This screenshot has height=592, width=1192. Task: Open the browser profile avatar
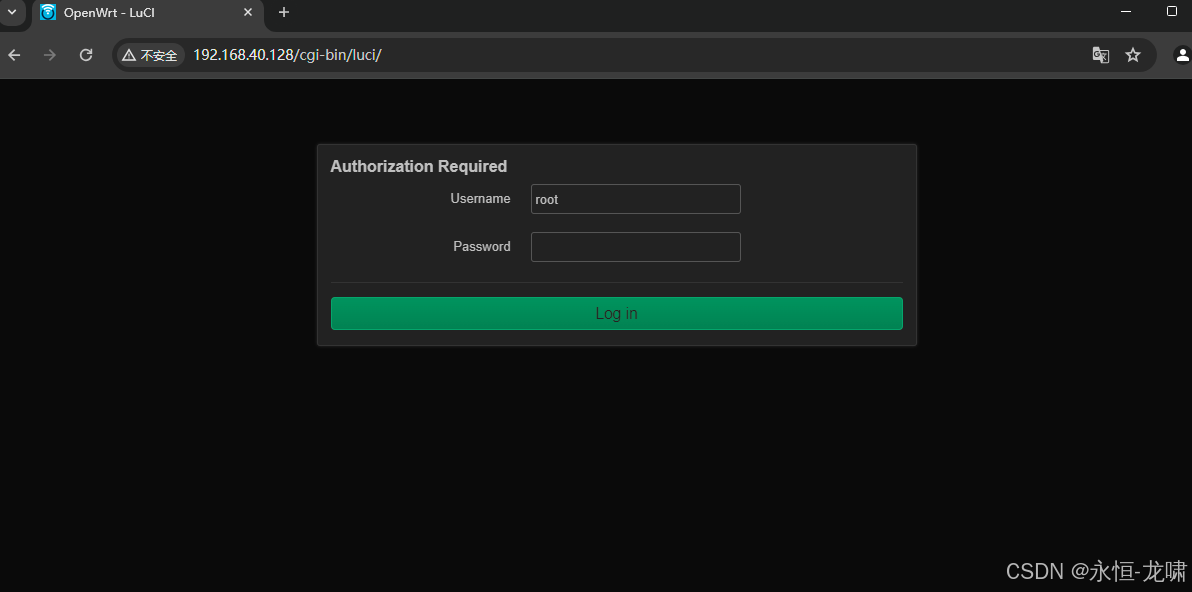(x=1183, y=55)
